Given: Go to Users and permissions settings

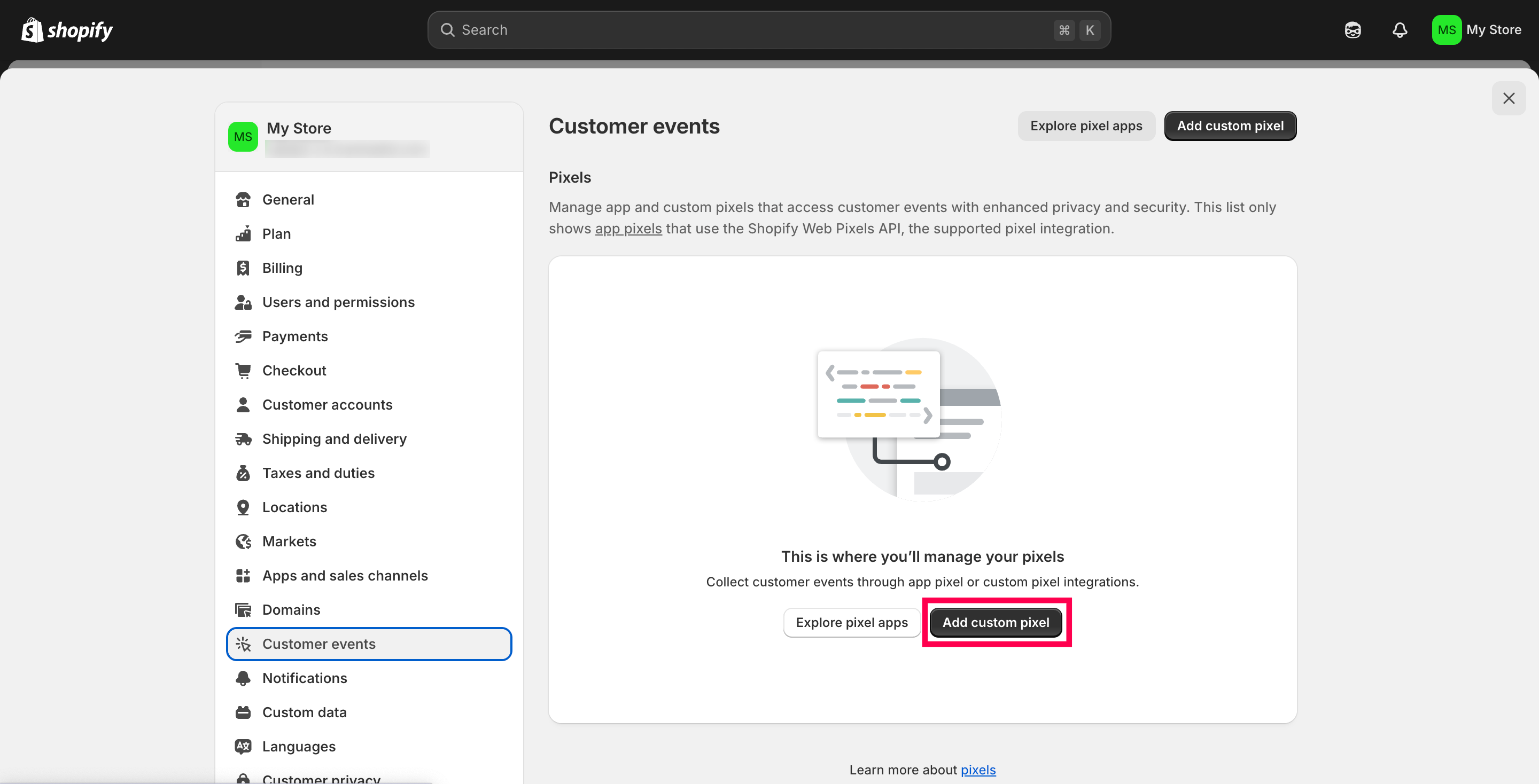Looking at the screenshot, I should [x=338, y=302].
